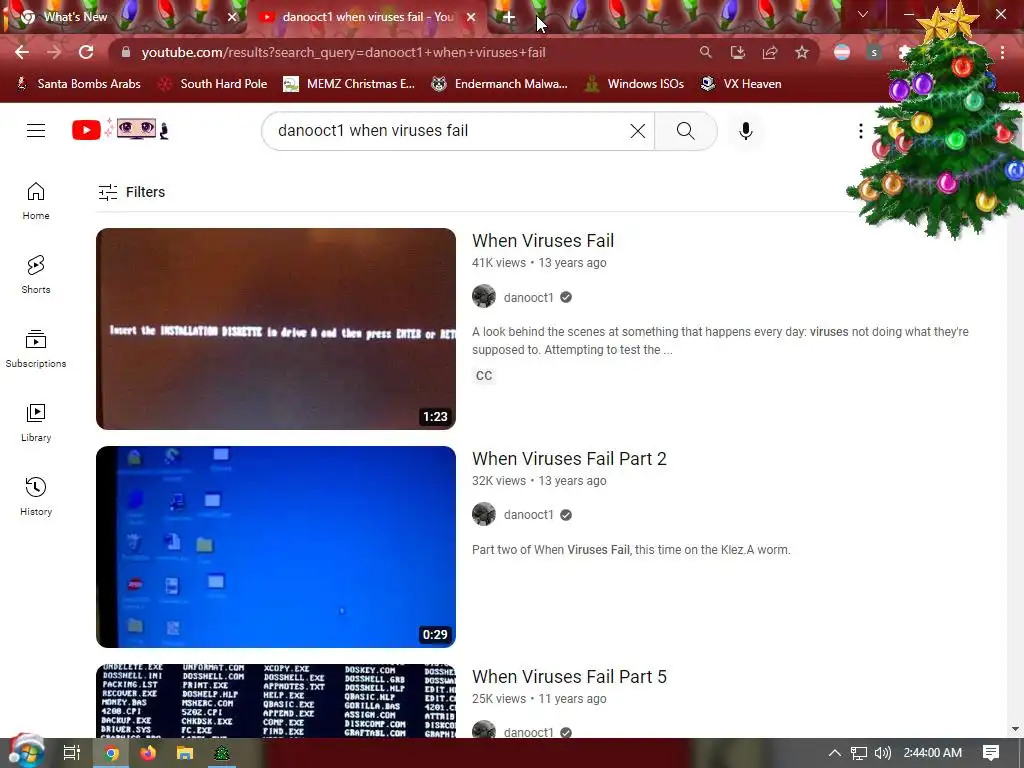Open YouTube settings three-dot menu
1024x768 pixels.
coord(861,131)
